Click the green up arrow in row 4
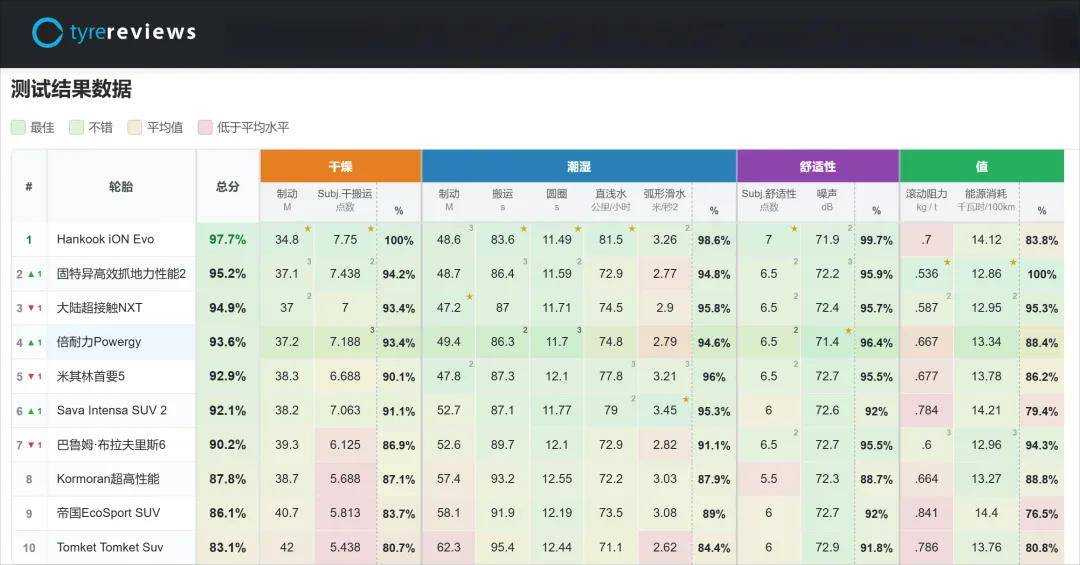1080x565 pixels. click(x=30, y=342)
